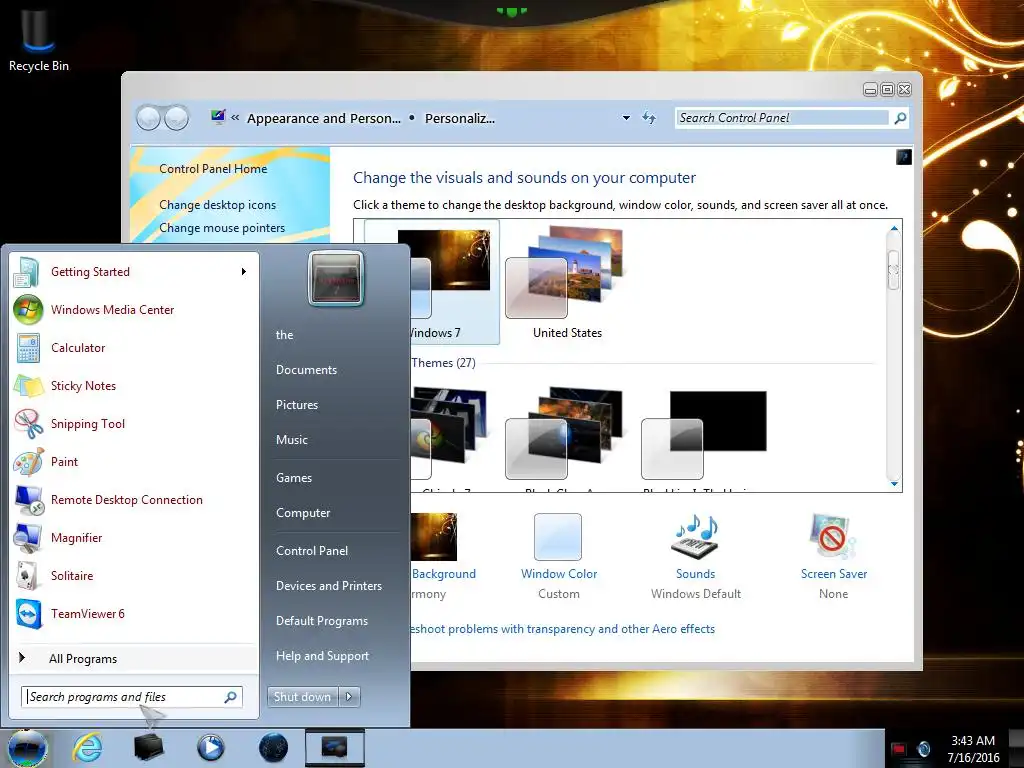
Task: Open the Window Color link
Action: (x=558, y=574)
